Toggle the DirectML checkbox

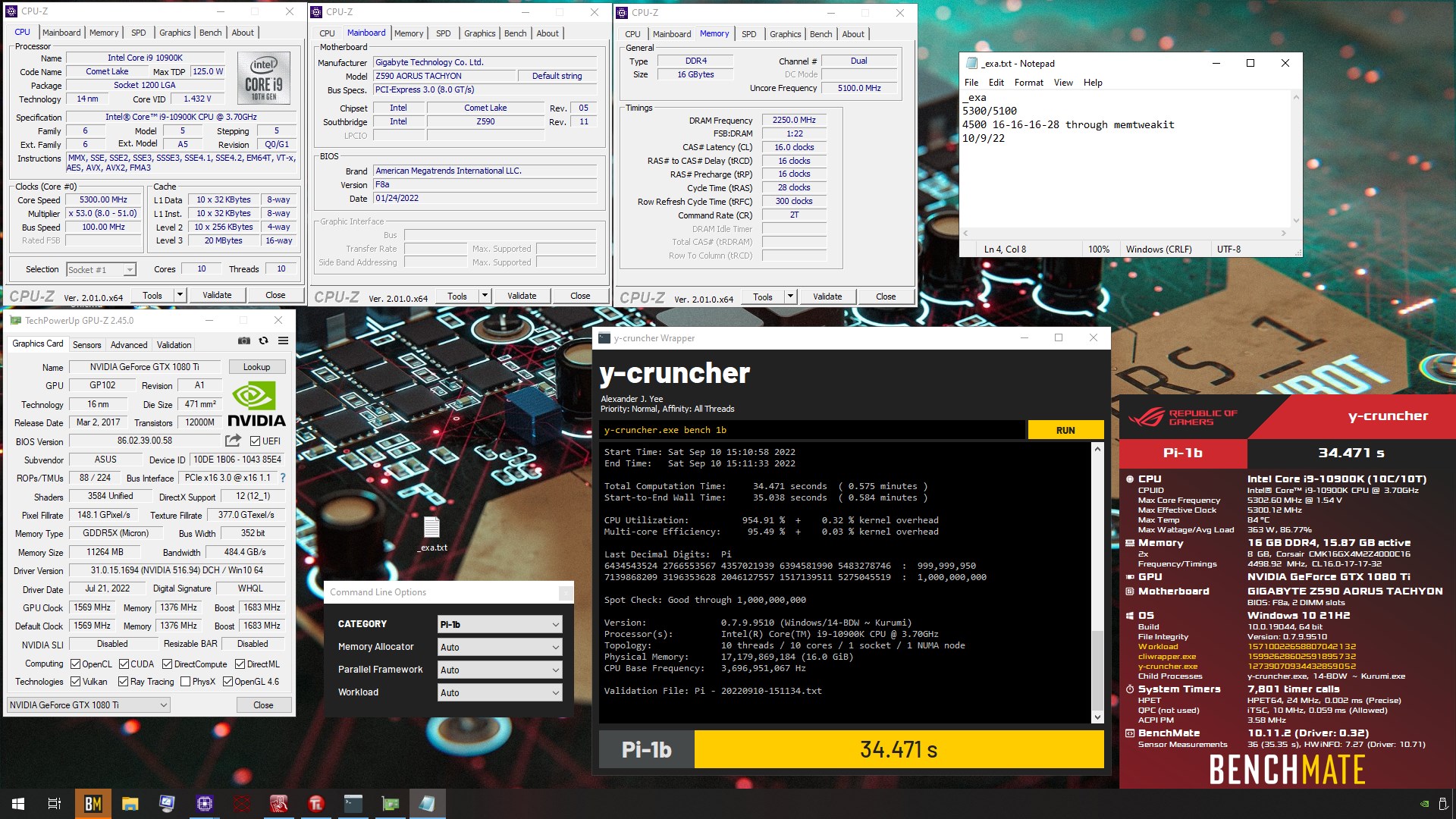pos(240,664)
